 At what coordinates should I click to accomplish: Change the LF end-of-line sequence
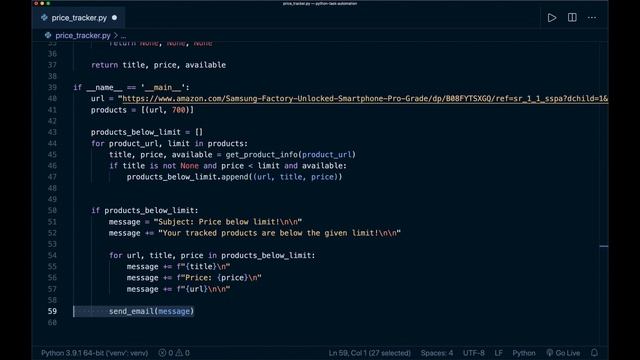tap(498, 353)
